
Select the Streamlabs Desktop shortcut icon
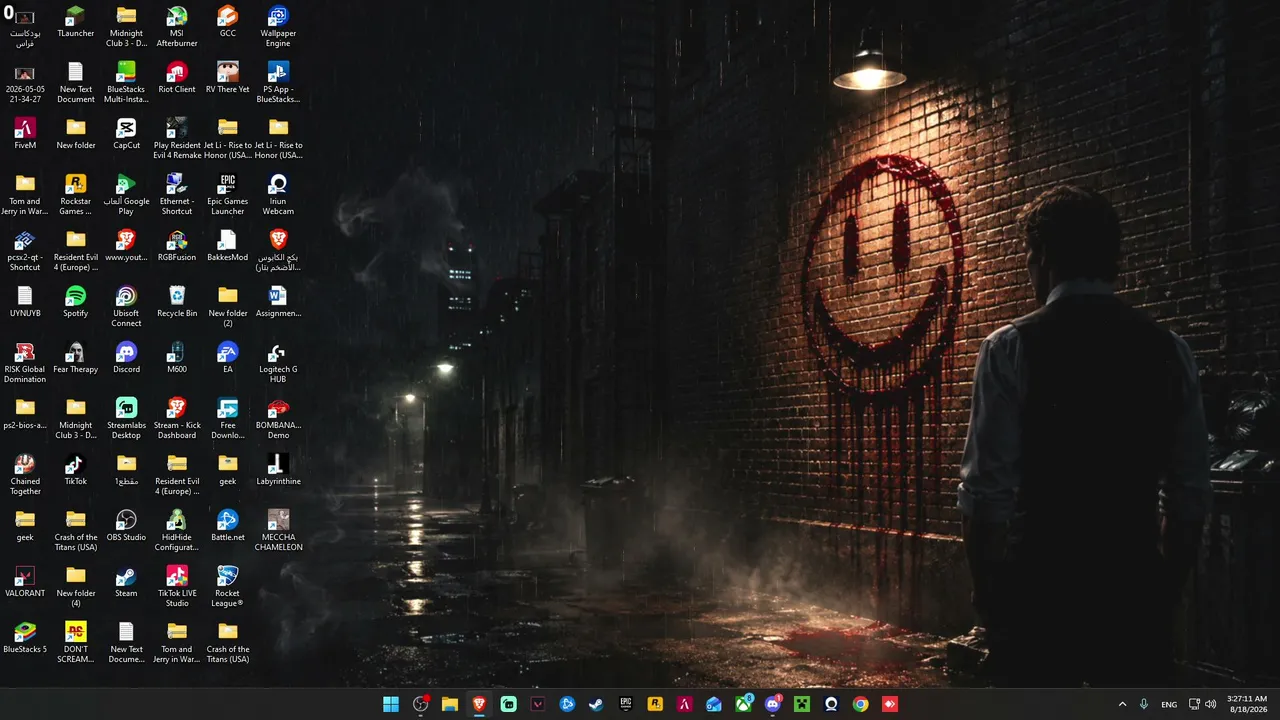pyautogui.click(x=126, y=419)
